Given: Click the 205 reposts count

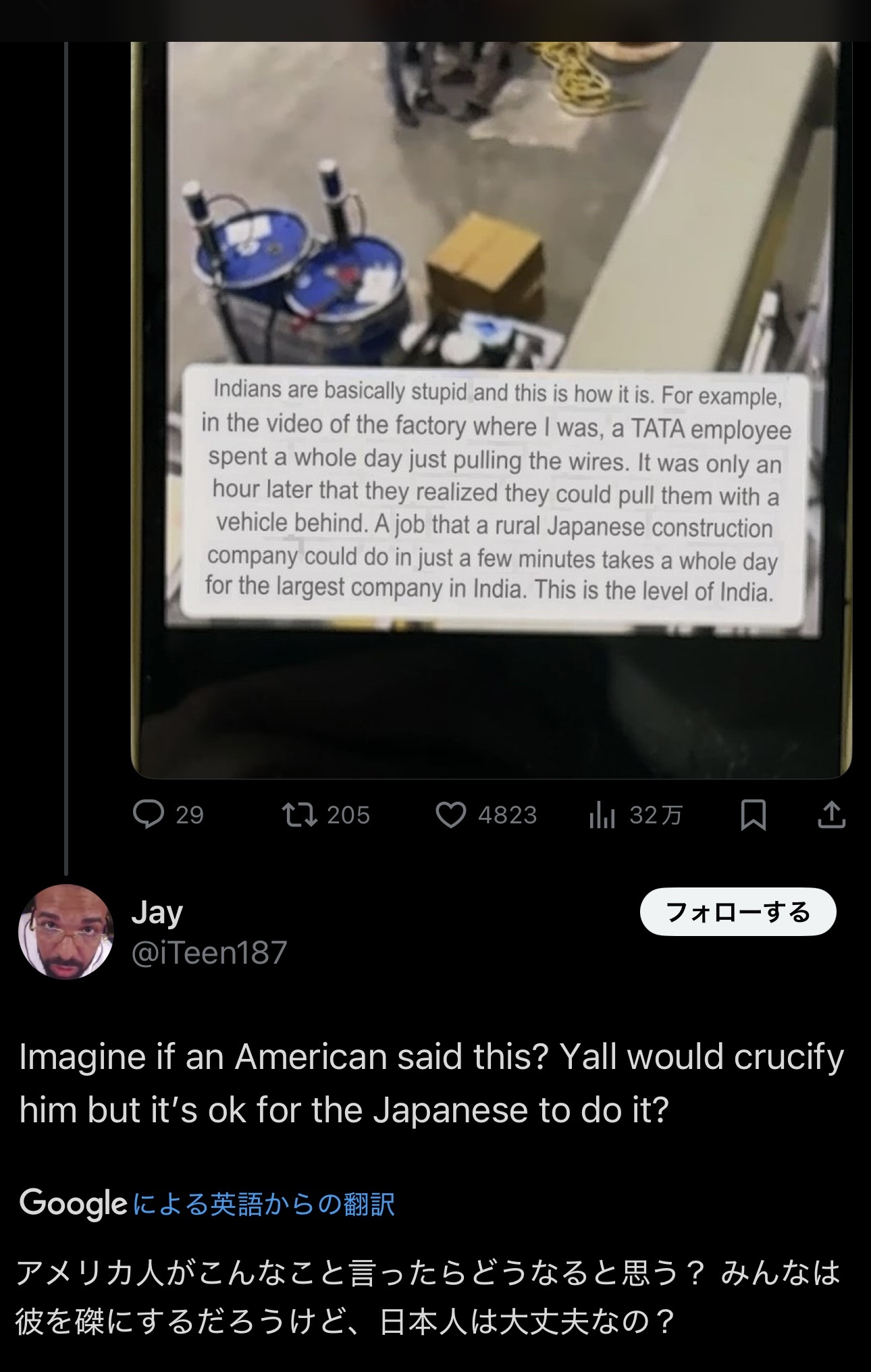Looking at the screenshot, I should coord(348,815).
